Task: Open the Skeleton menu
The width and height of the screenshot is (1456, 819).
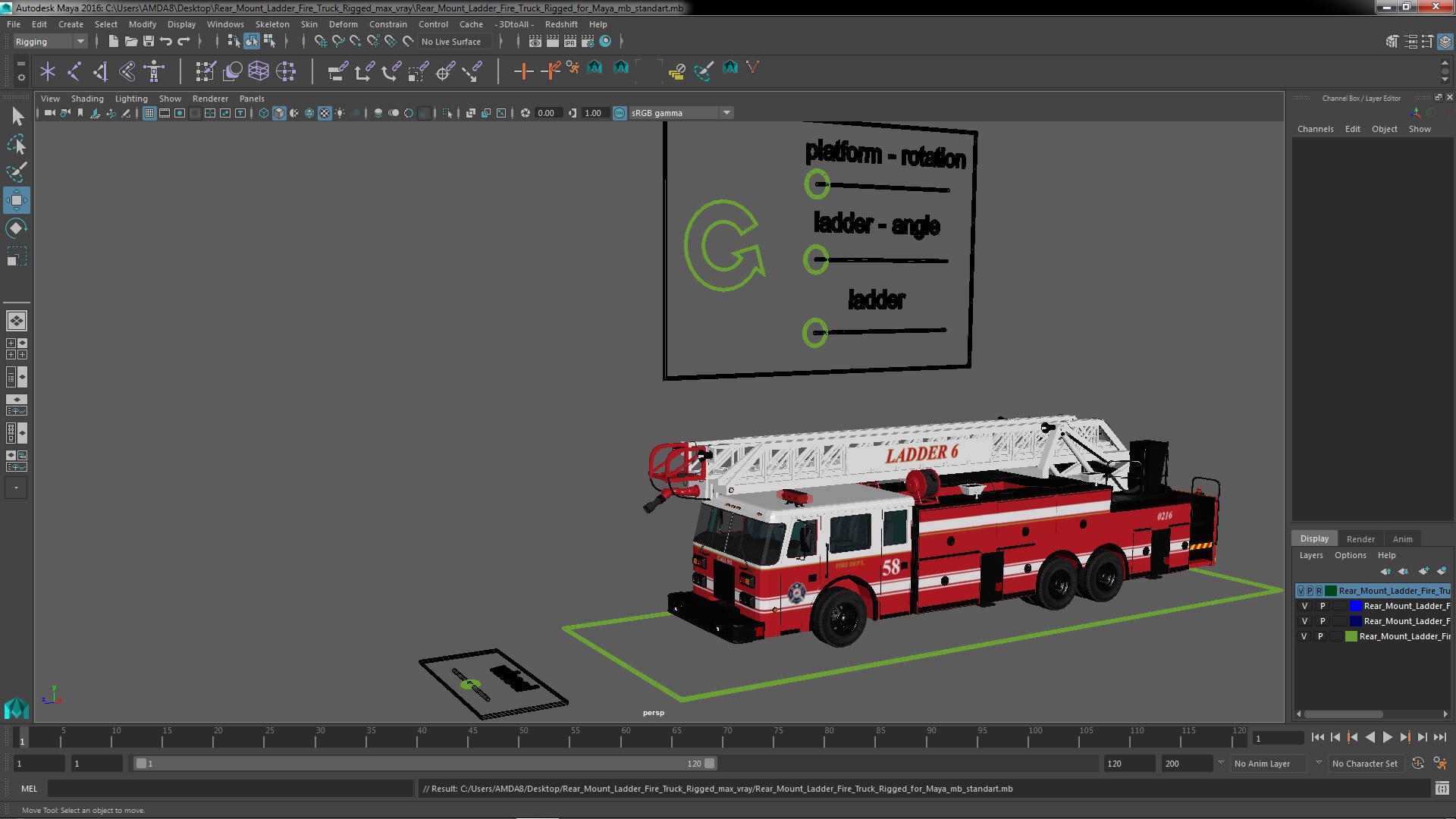Action: click(272, 24)
